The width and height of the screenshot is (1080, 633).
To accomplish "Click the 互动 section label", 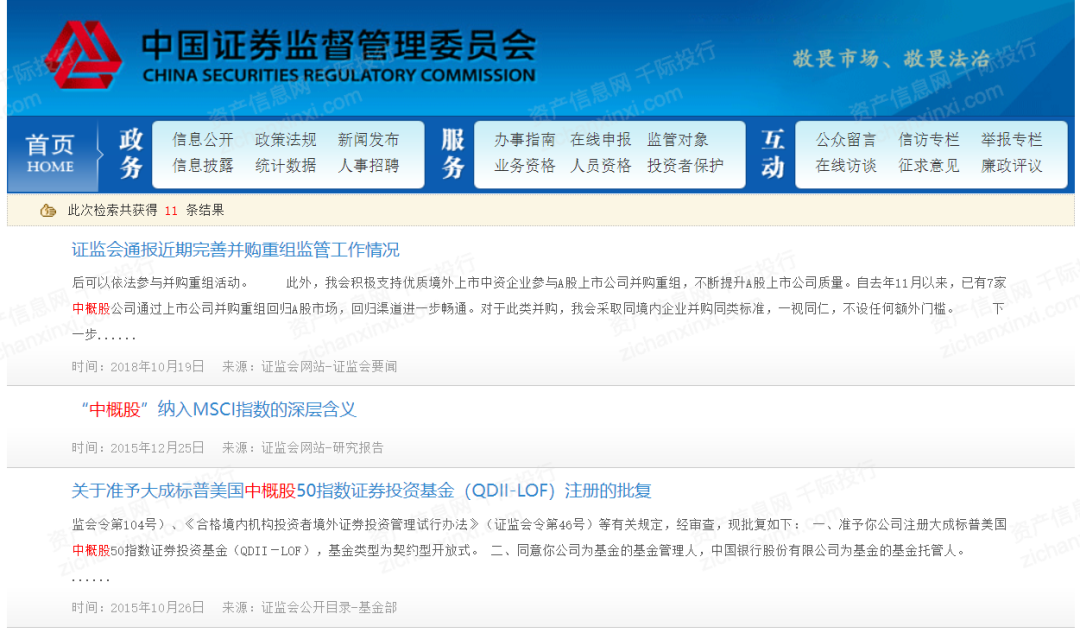I will pos(773,153).
